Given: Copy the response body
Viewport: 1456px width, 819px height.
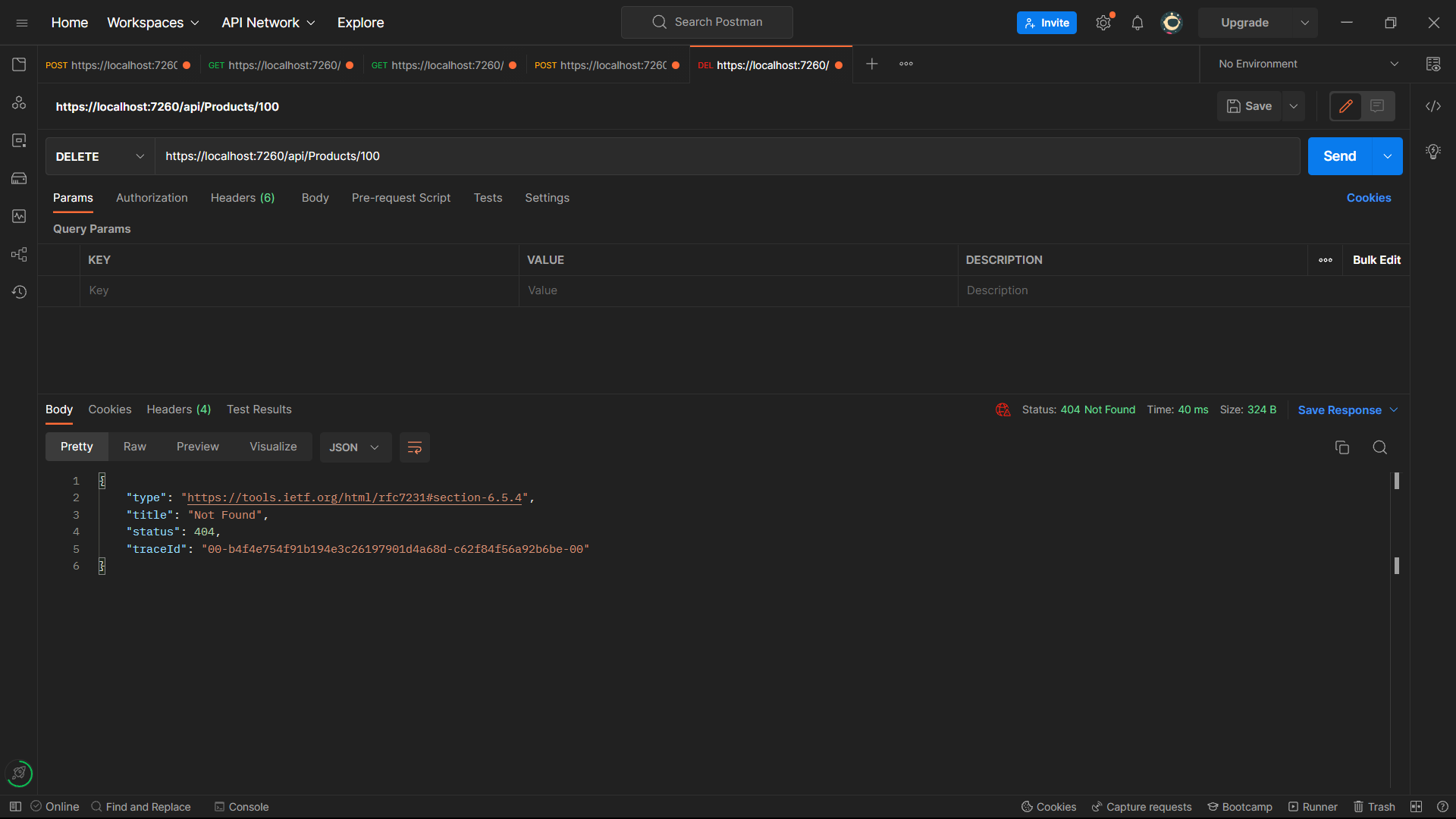Looking at the screenshot, I should [x=1341, y=447].
